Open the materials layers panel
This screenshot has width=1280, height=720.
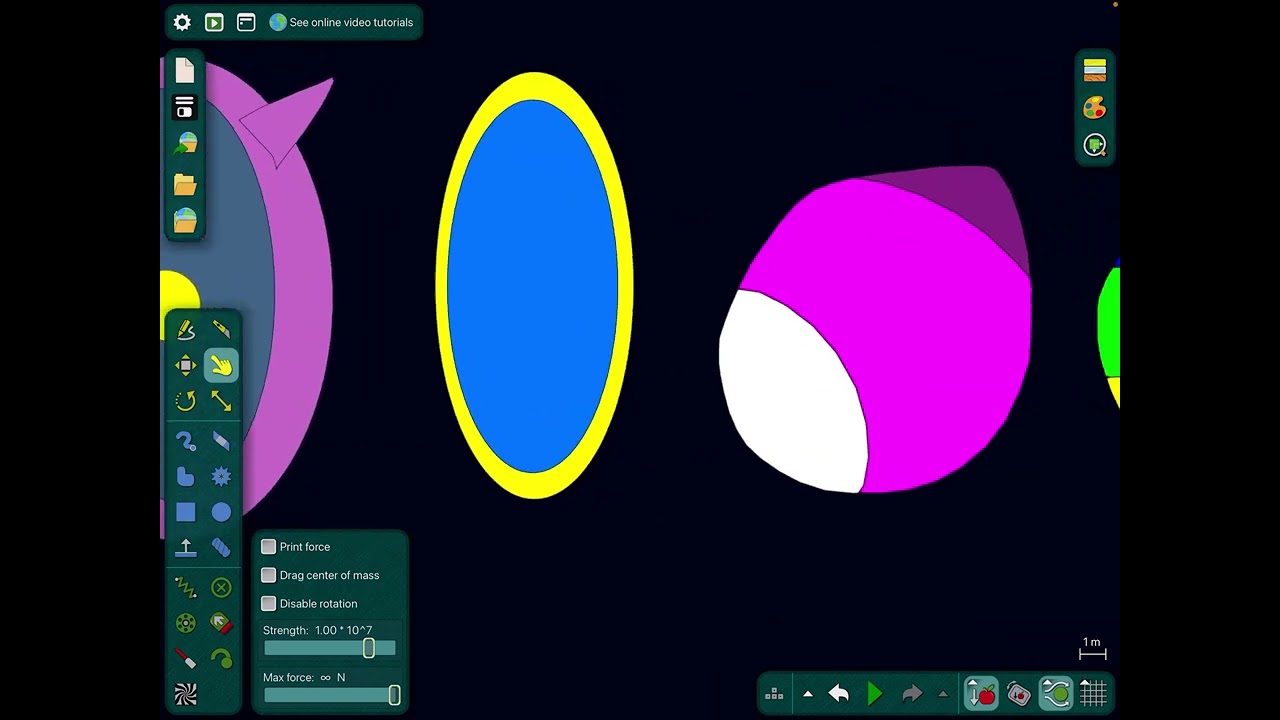coord(1095,69)
